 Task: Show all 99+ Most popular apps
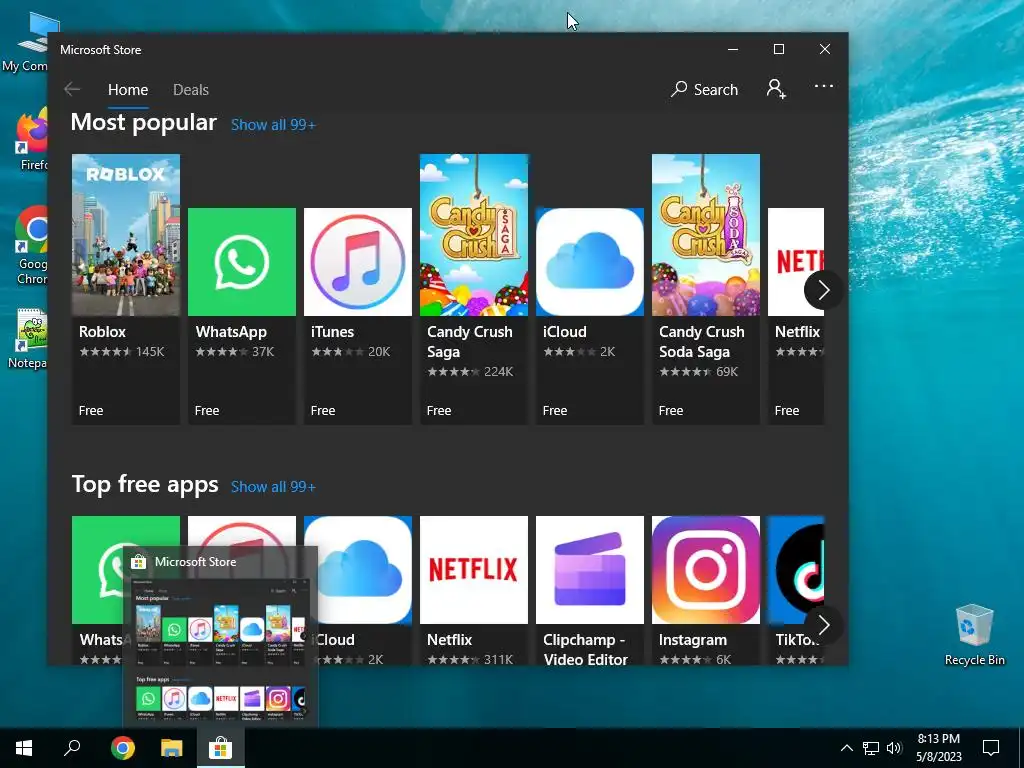pyautogui.click(x=273, y=125)
